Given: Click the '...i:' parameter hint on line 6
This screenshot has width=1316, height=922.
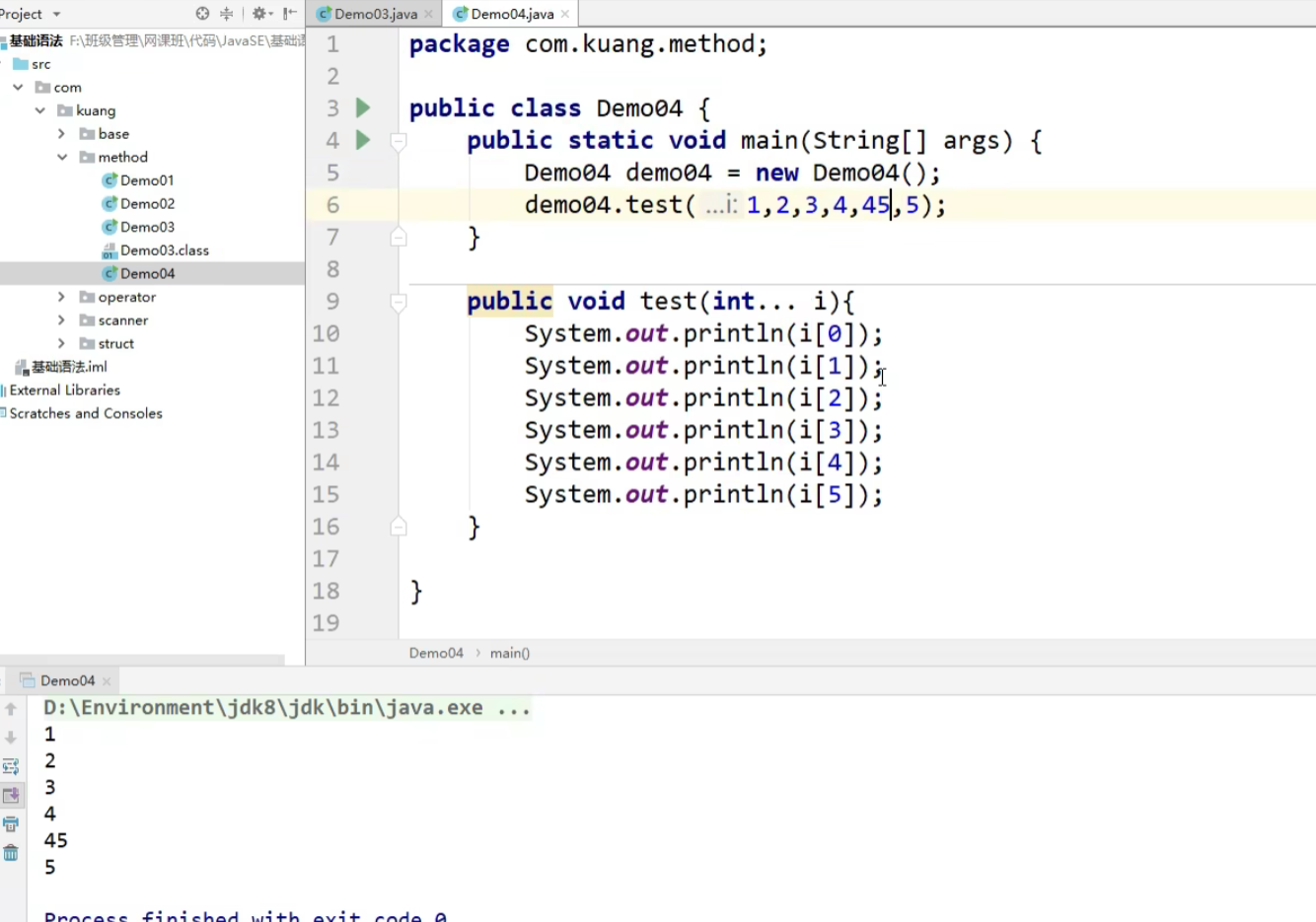Looking at the screenshot, I should pos(720,205).
